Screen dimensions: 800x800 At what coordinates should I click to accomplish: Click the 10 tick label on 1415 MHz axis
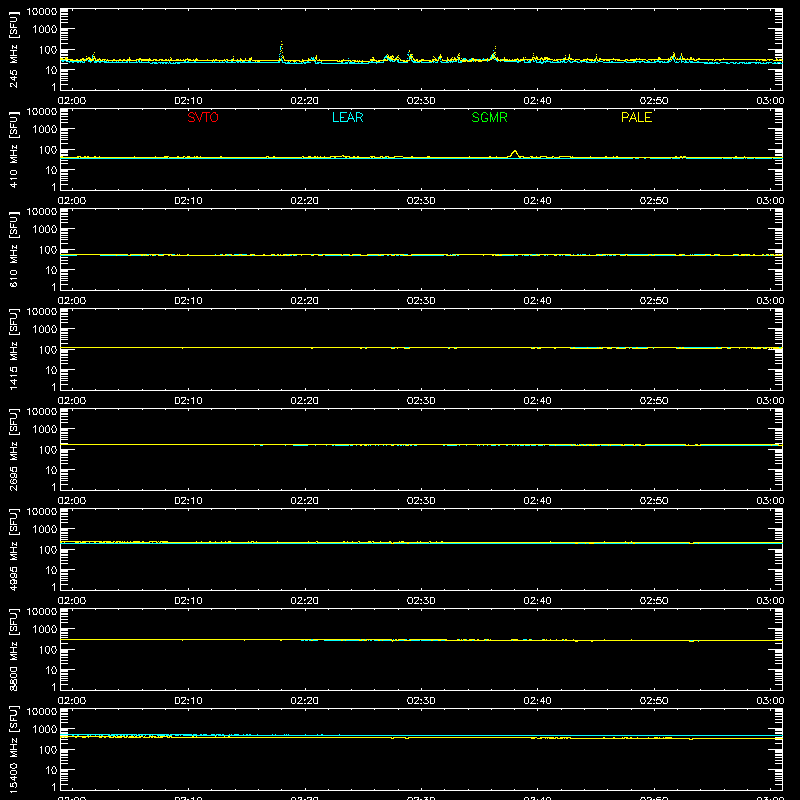pos(51,370)
